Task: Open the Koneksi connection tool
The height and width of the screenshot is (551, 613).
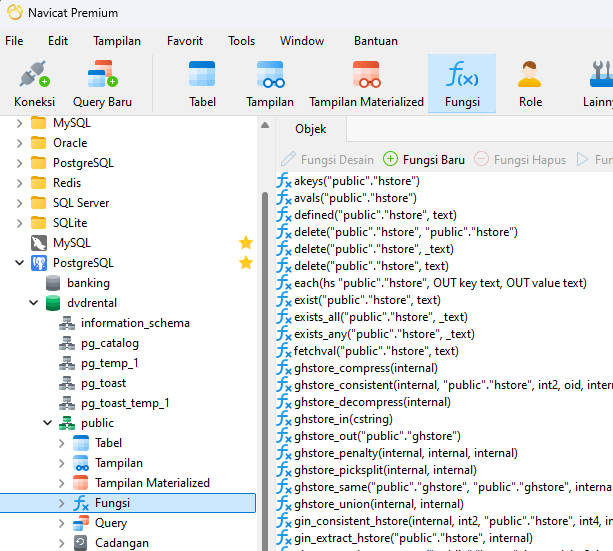Action: pos(34,84)
